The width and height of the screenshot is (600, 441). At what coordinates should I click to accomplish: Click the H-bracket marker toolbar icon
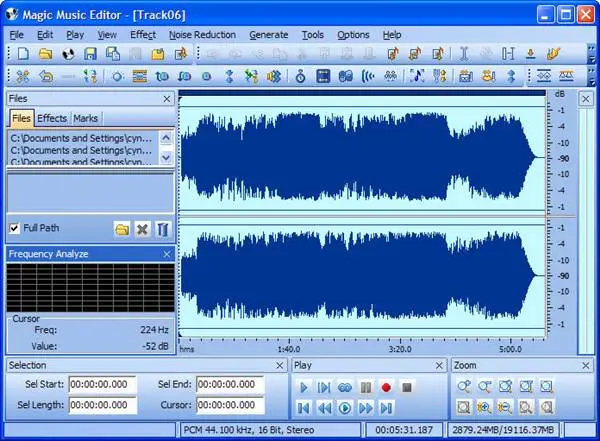pos(508,54)
